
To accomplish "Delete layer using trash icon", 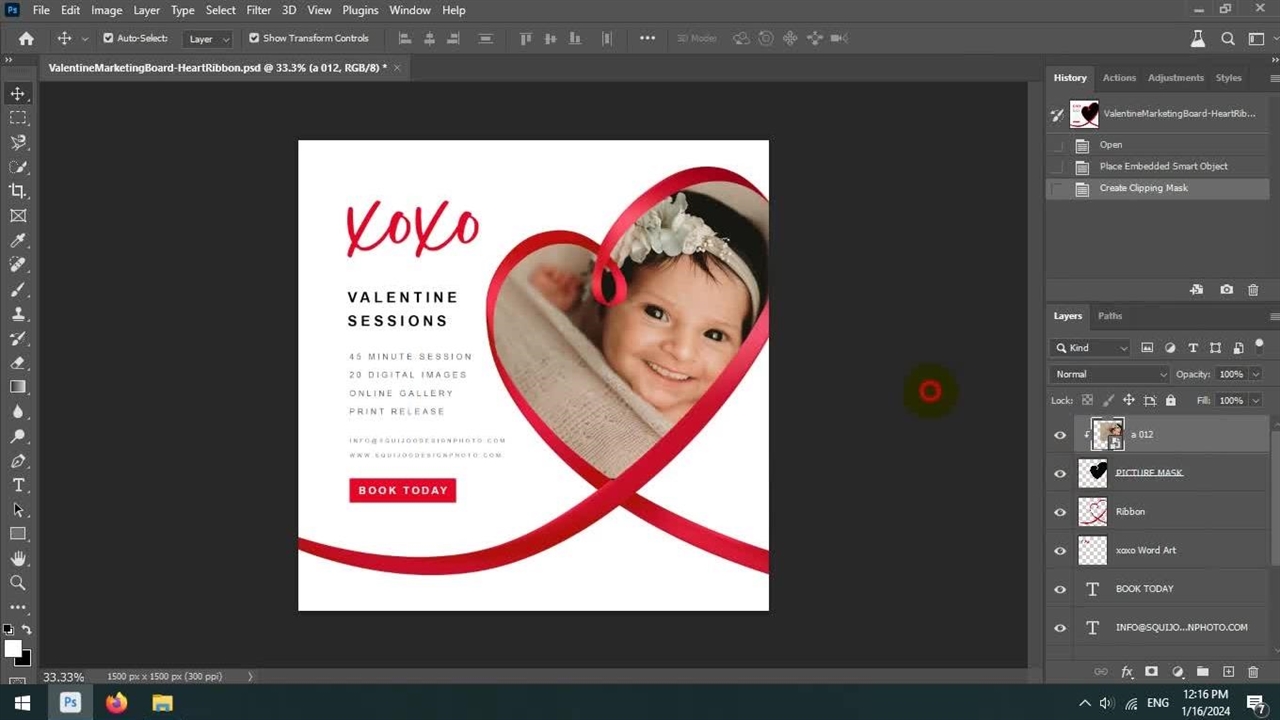I will click(1253, 672).
